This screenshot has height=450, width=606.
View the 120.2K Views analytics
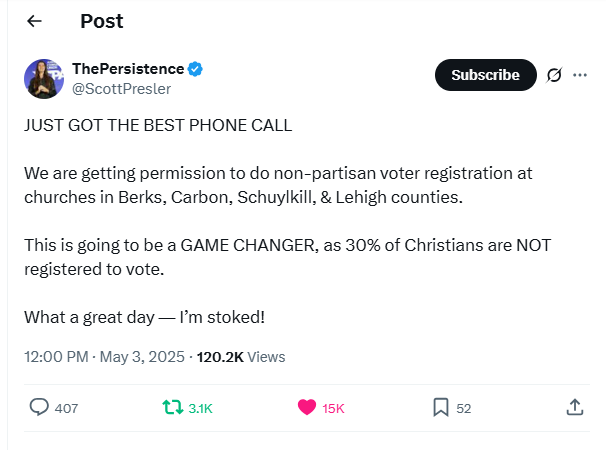[x=241, y=356]
